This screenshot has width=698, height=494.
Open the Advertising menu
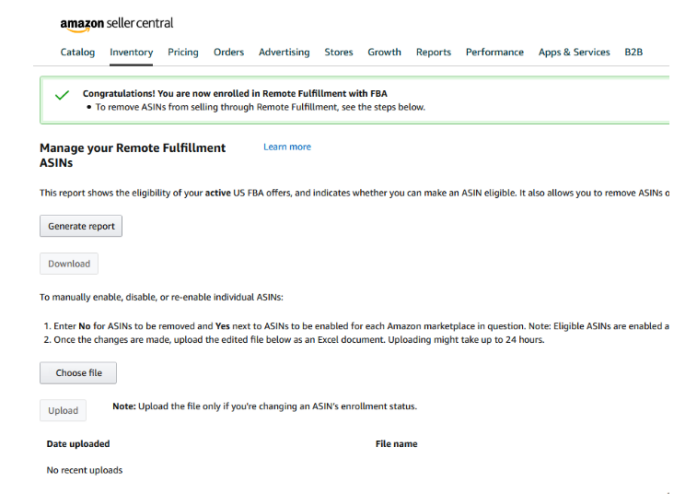284,52
